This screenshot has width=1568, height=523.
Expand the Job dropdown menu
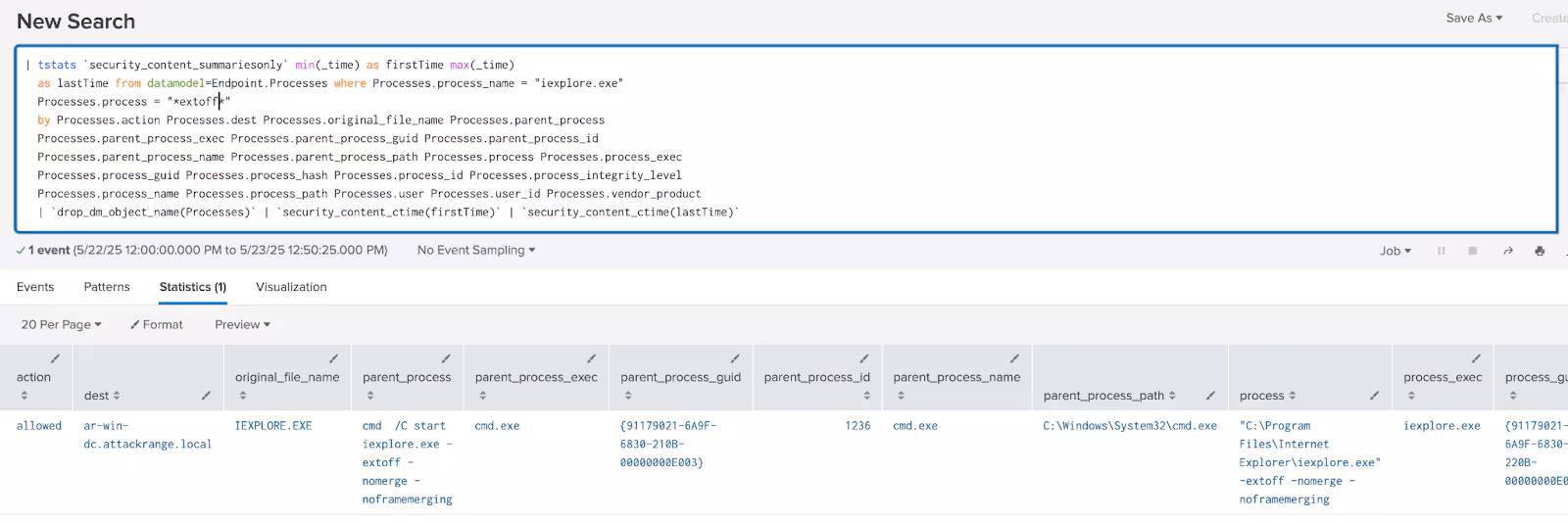(1396, 251)
